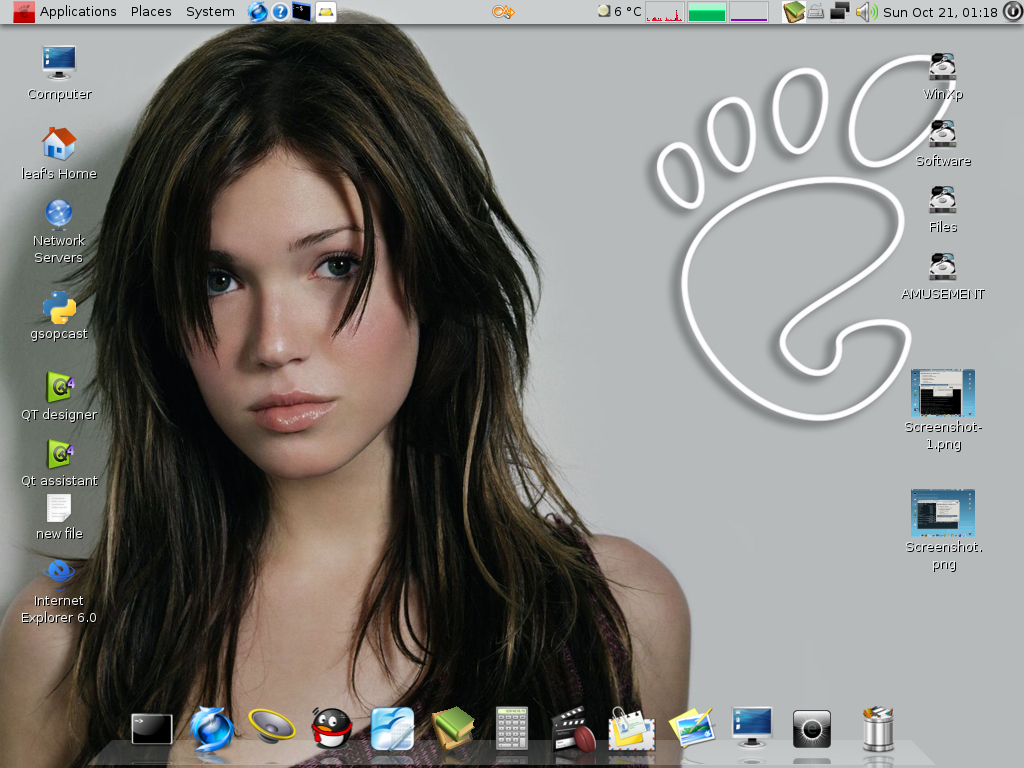
Task: Click the yellow notes launcher in panel
Action: tap(326, 12)
